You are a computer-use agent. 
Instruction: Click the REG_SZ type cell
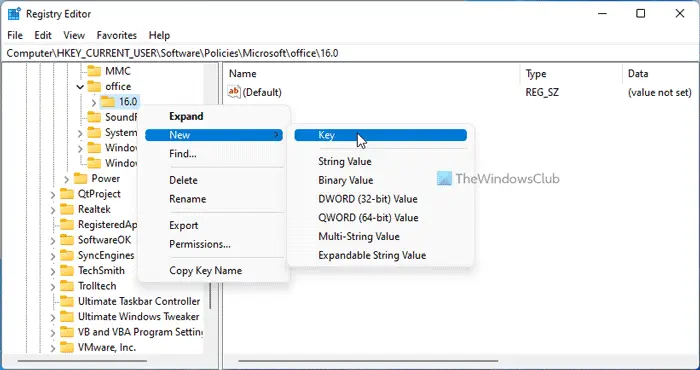pos(542,92)
